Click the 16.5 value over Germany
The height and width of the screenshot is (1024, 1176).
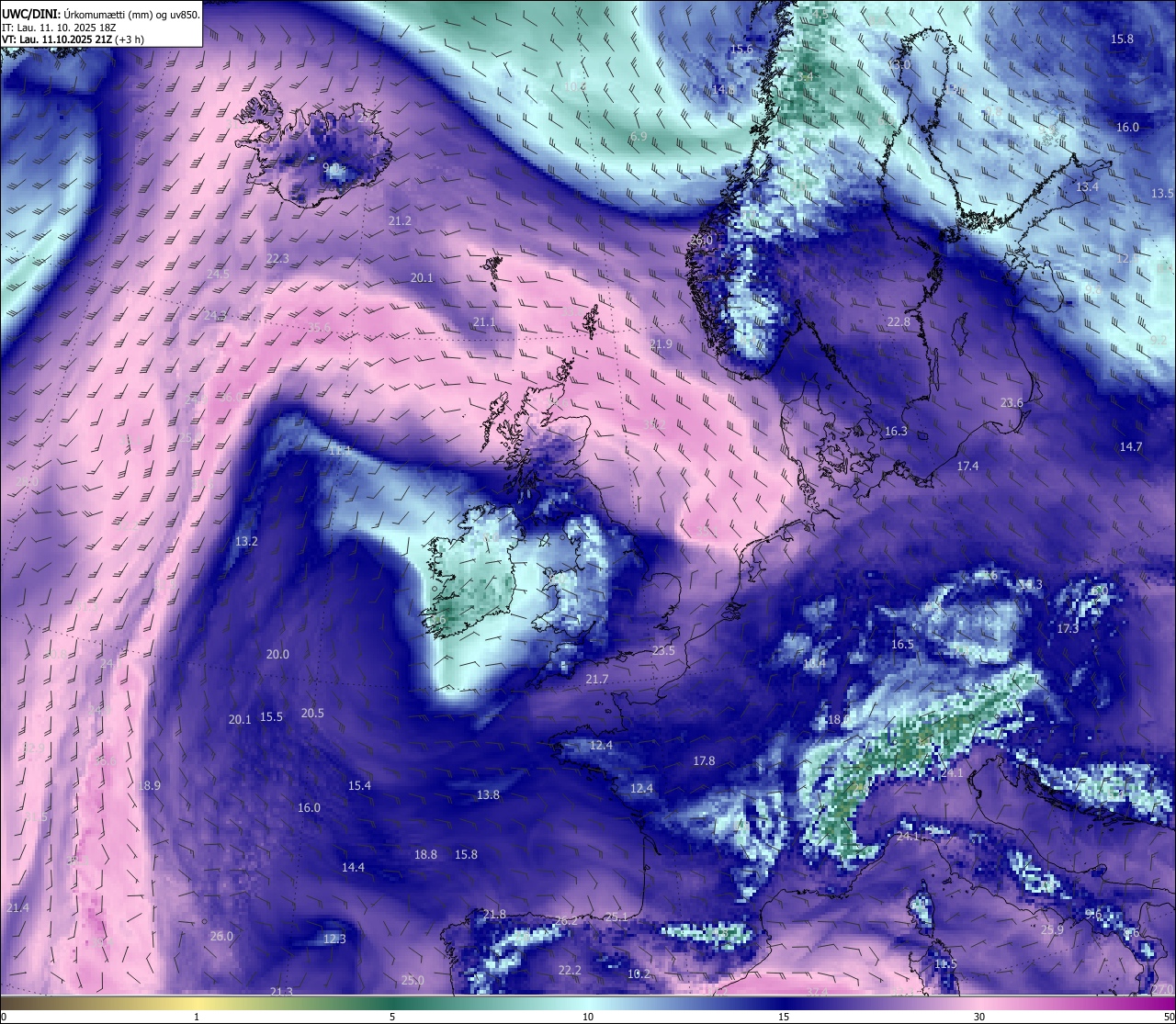[x=902, y=645]
